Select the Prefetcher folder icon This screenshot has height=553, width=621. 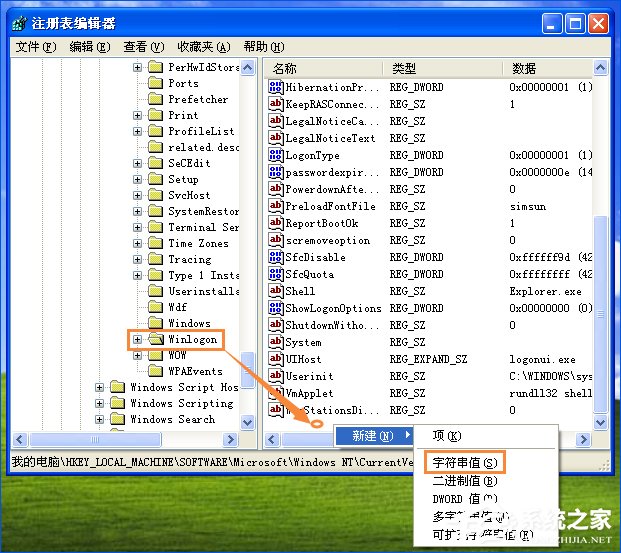(155, 99)
